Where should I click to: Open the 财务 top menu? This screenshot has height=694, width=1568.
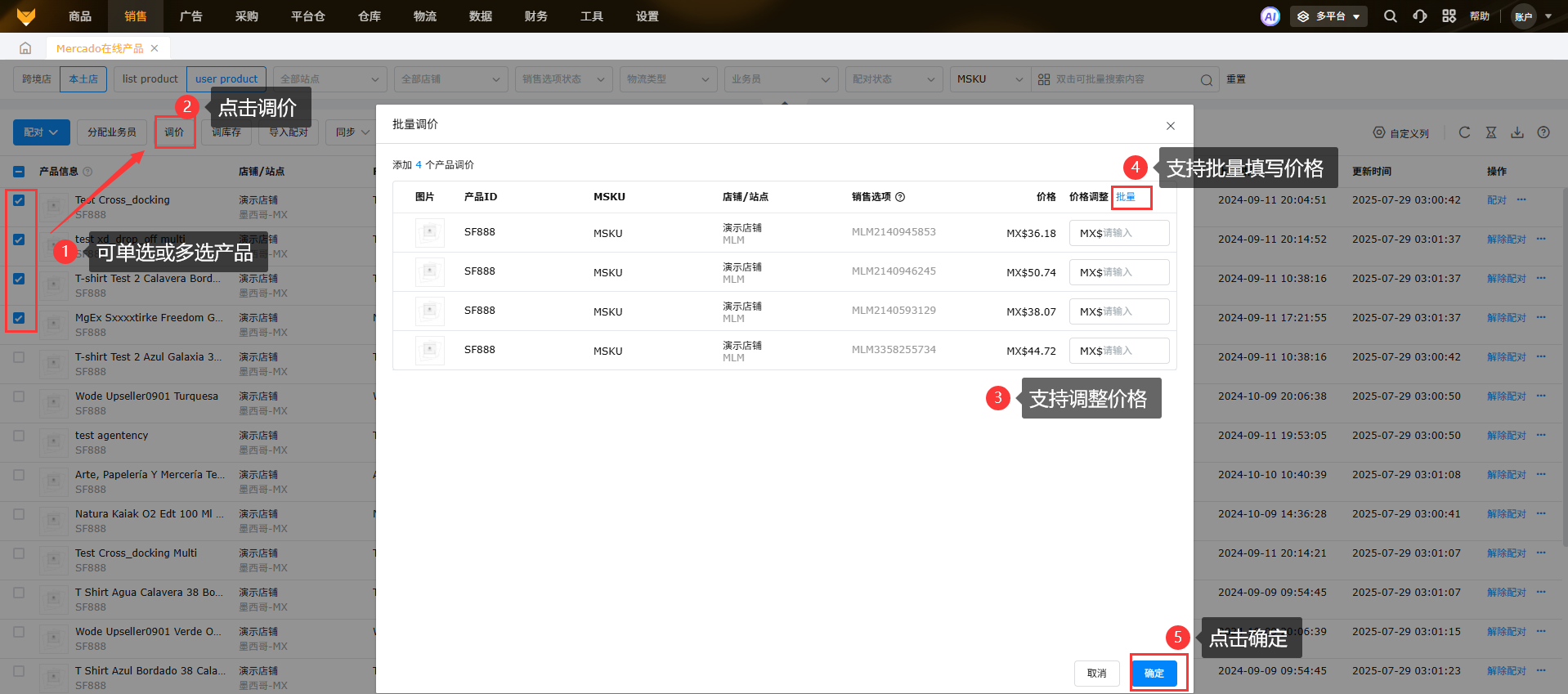pyautogui.click(x=535, y=16)
